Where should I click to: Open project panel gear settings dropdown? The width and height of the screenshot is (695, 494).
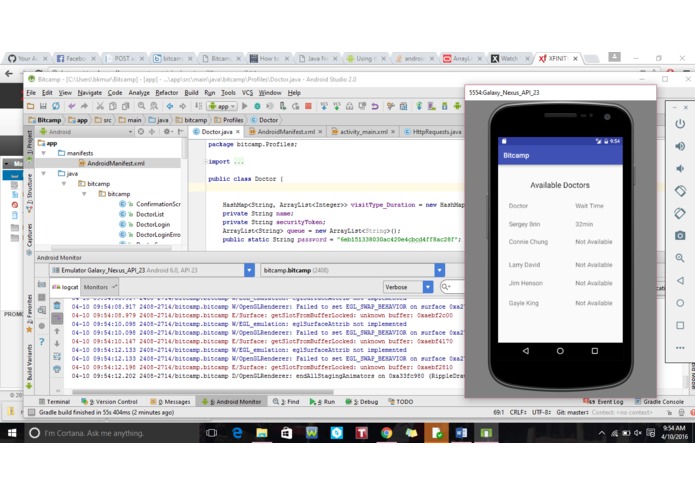168,132
